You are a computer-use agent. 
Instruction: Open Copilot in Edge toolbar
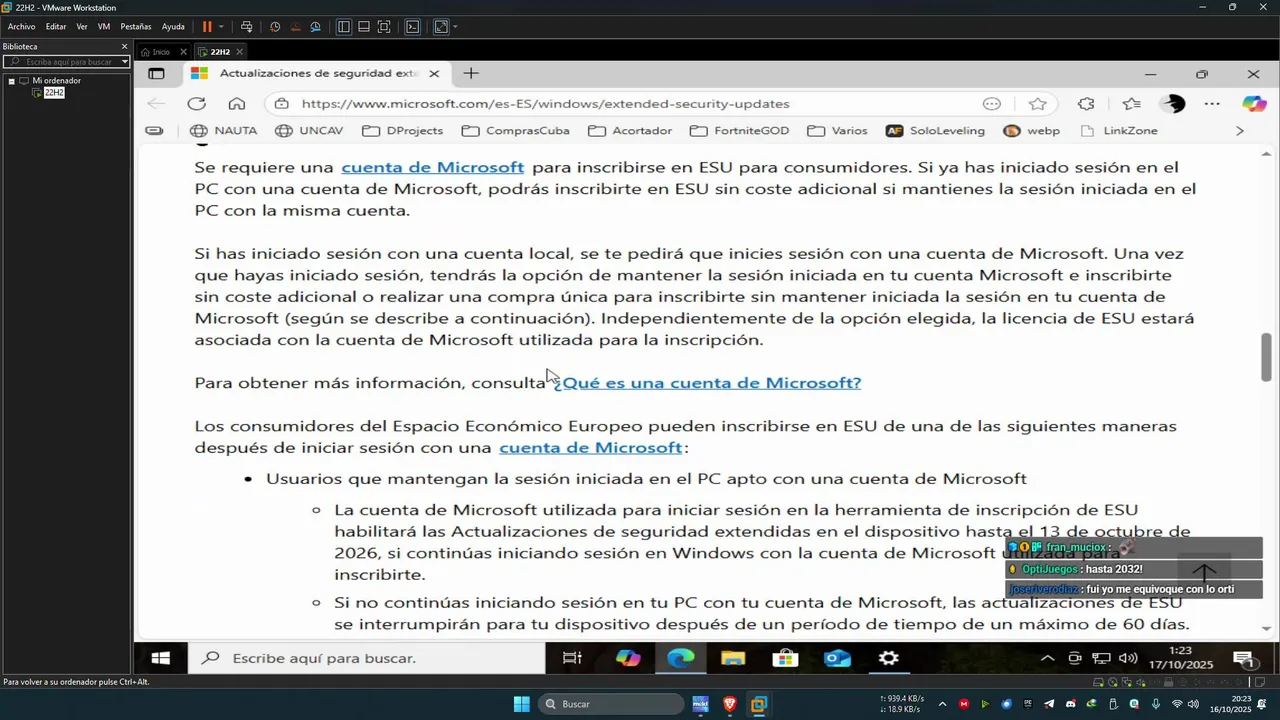1254,104
